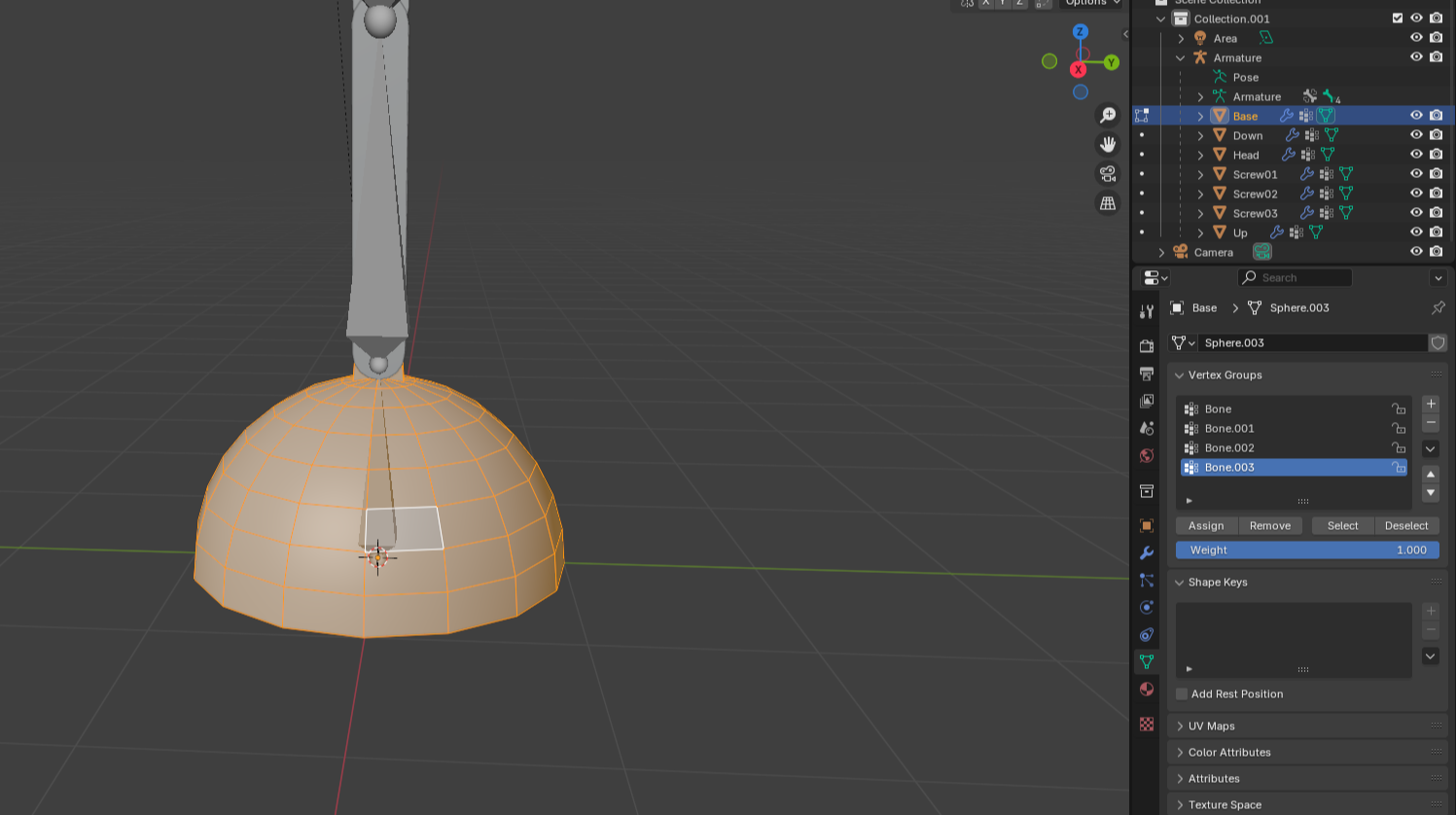The image size is (1456, 815).
Task: Open the mesh data-block browse dropdown
Action: (1183, 342)
